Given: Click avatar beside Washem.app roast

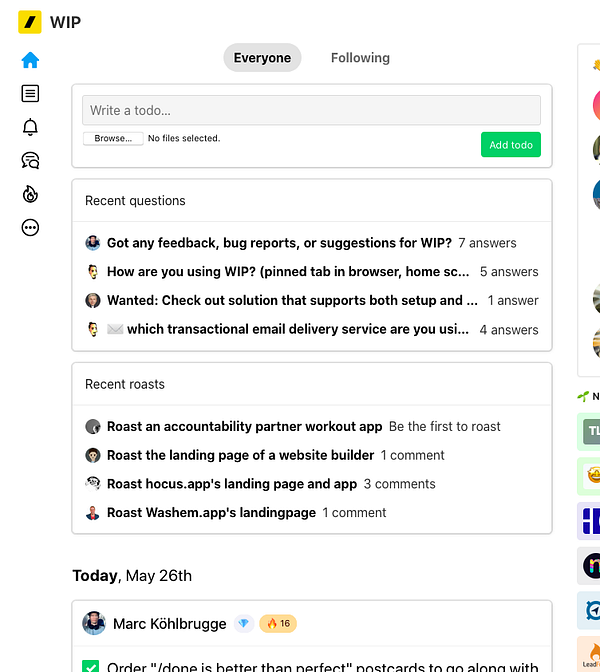Looking at the screenshot, I should click(x=93, y=513).
